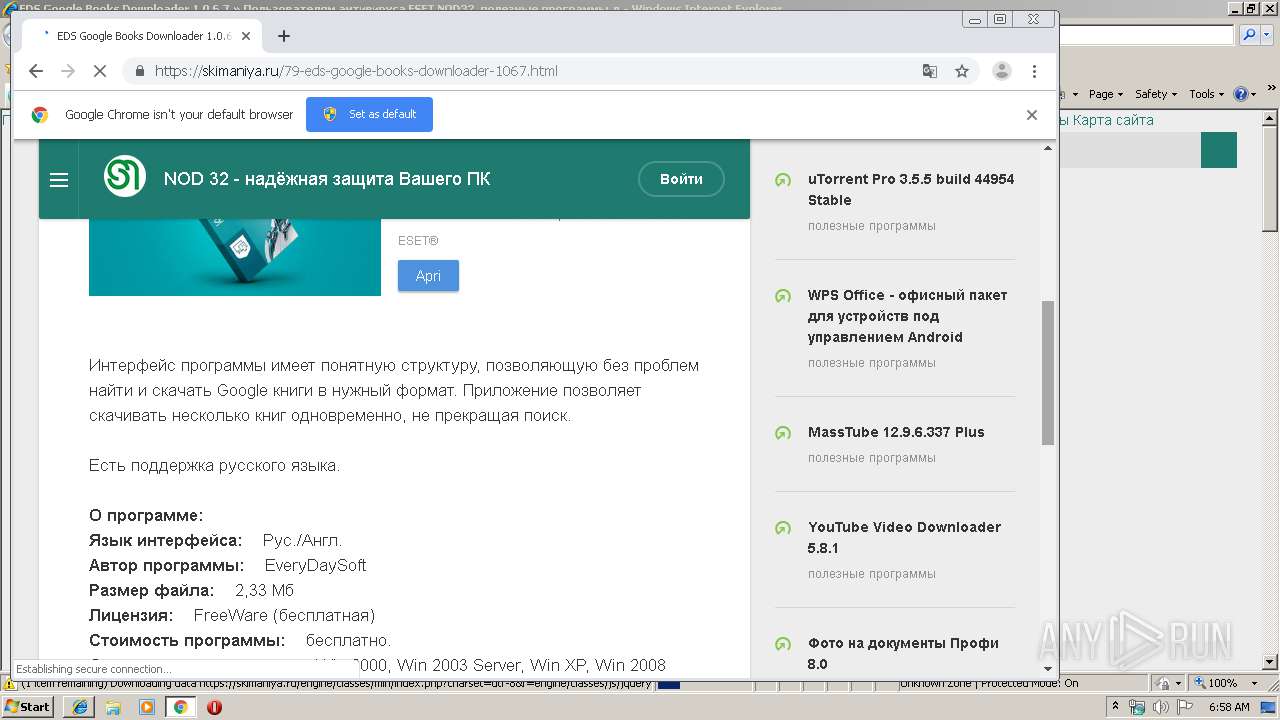Open Карта сайта link in IE window

tap(1113, 120)
